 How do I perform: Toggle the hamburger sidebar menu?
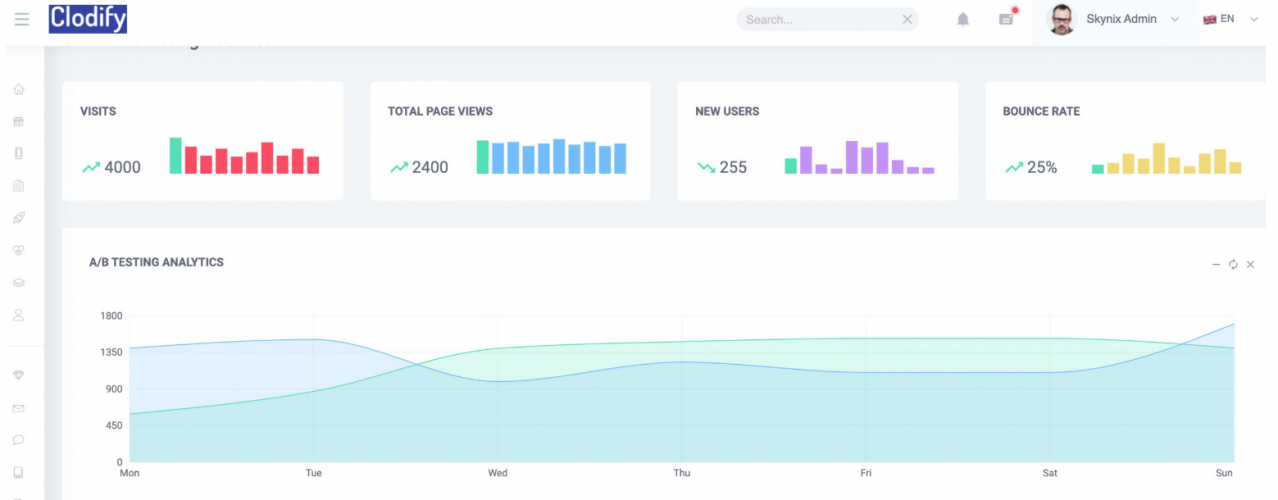(22, 19)
